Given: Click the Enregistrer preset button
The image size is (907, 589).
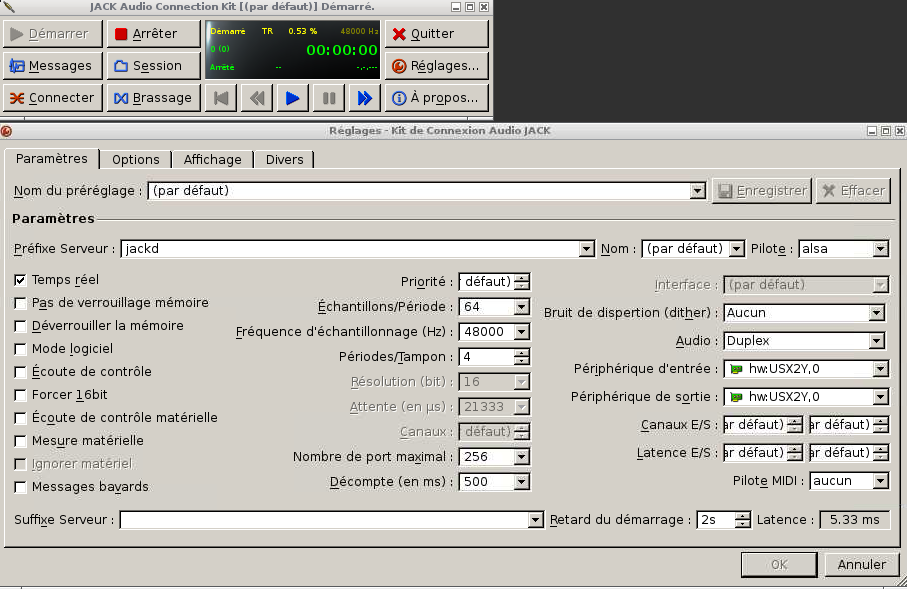Looking at the screenshot, I should [x=762, y=191].
